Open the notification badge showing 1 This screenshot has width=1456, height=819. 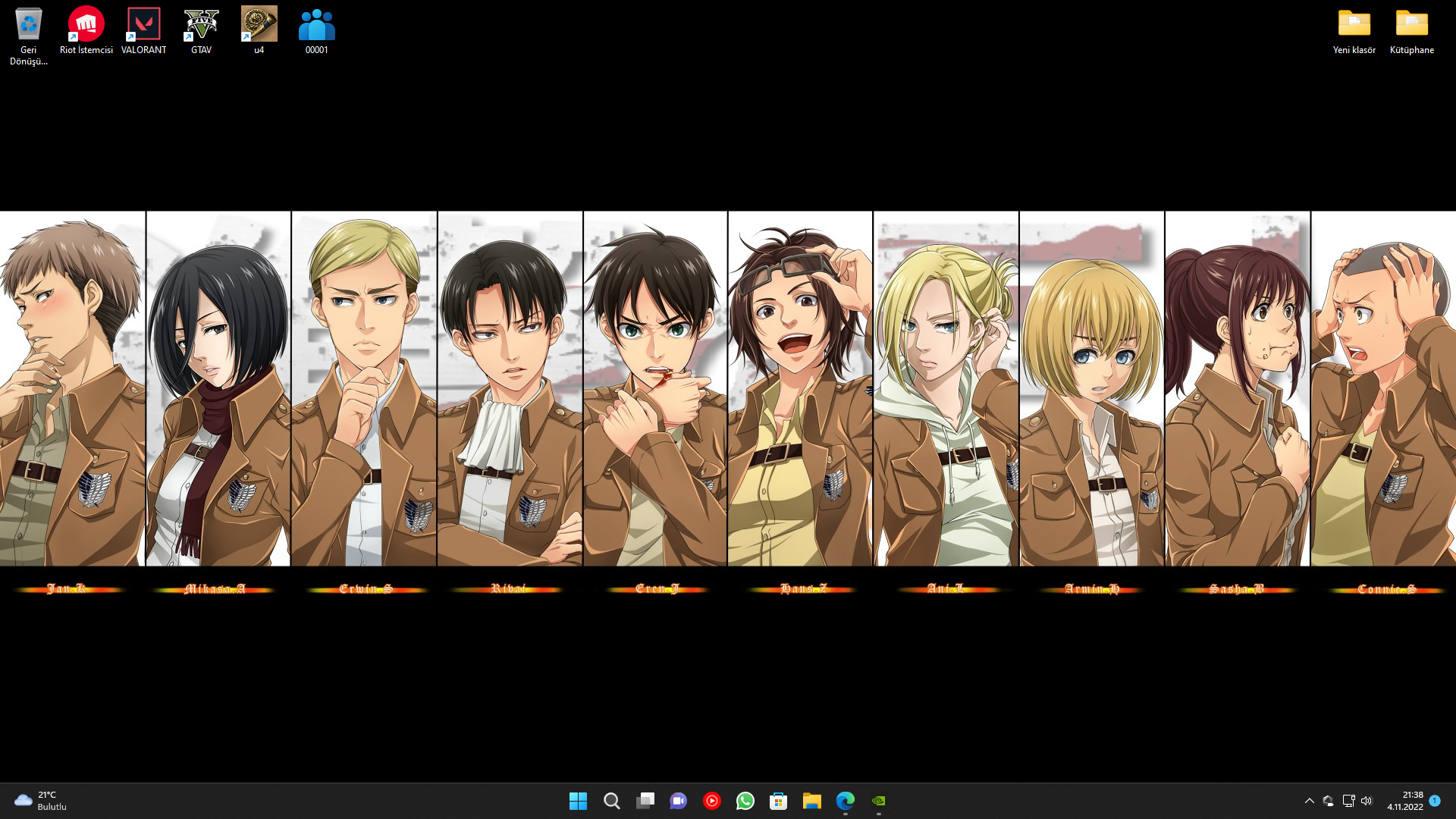click(x=1435, y=801)
